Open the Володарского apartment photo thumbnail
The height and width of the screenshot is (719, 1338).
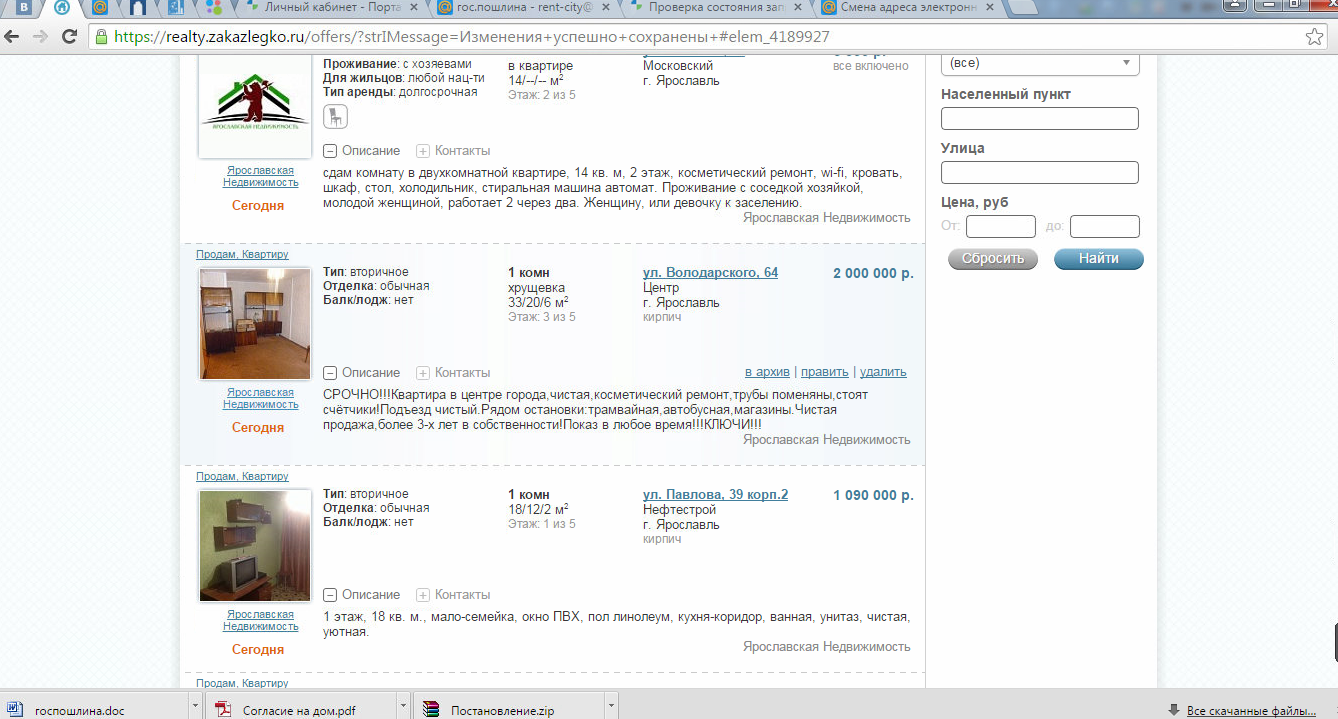point(255,323)
